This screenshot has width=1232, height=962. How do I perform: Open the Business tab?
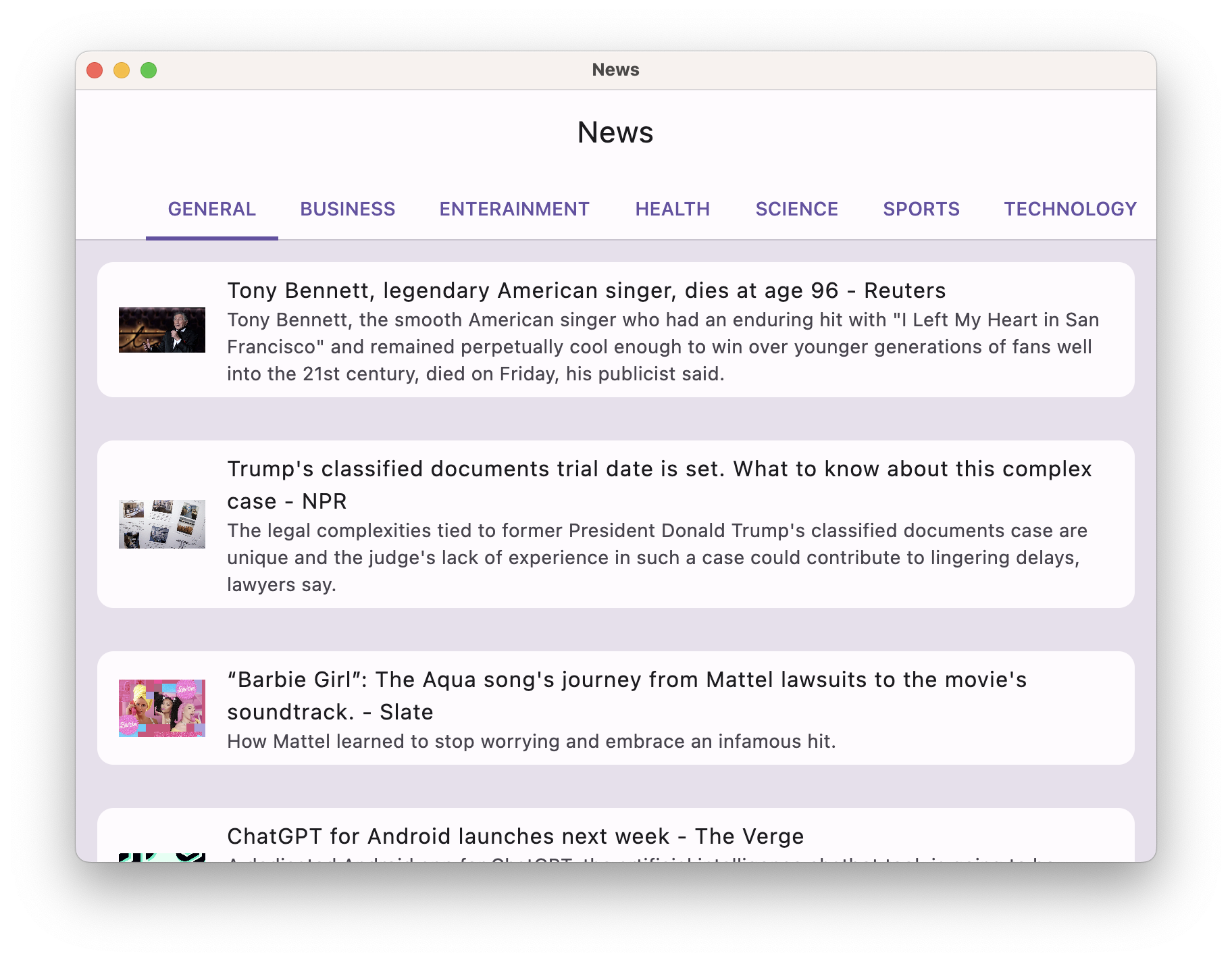coord(347,209)
